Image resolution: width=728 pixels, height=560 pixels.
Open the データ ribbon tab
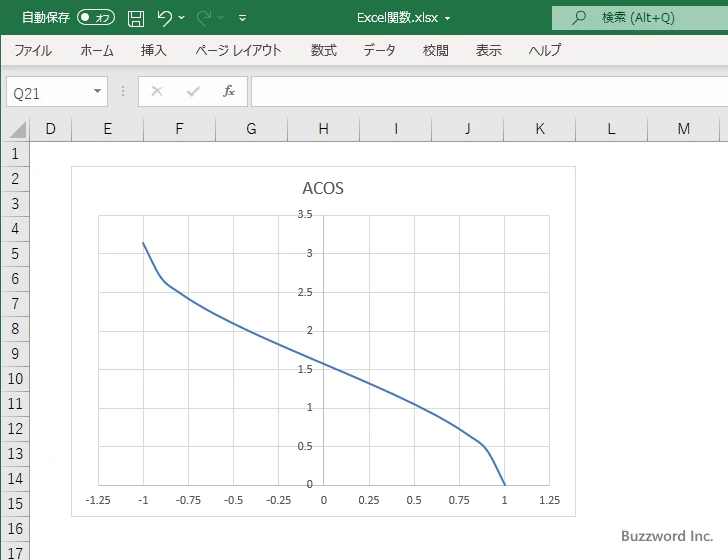379,50
